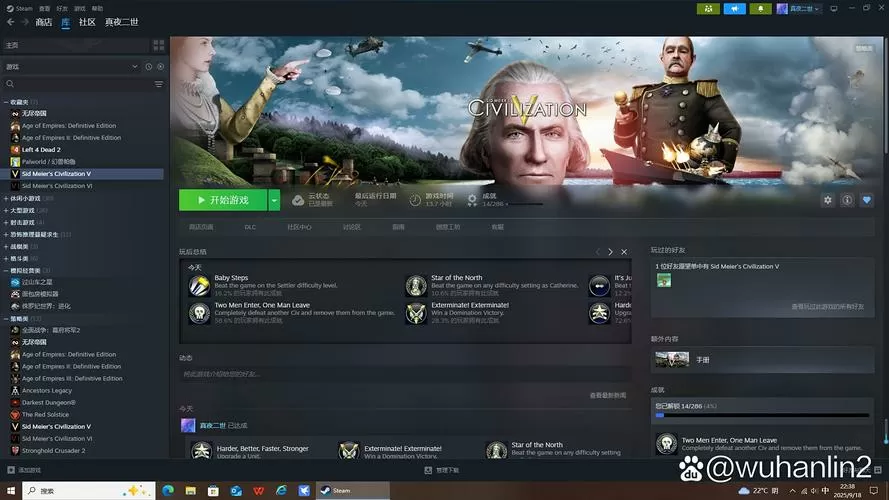Select Ancestors Legacy in sidebar
889x500 pixels.
(46, 391)
